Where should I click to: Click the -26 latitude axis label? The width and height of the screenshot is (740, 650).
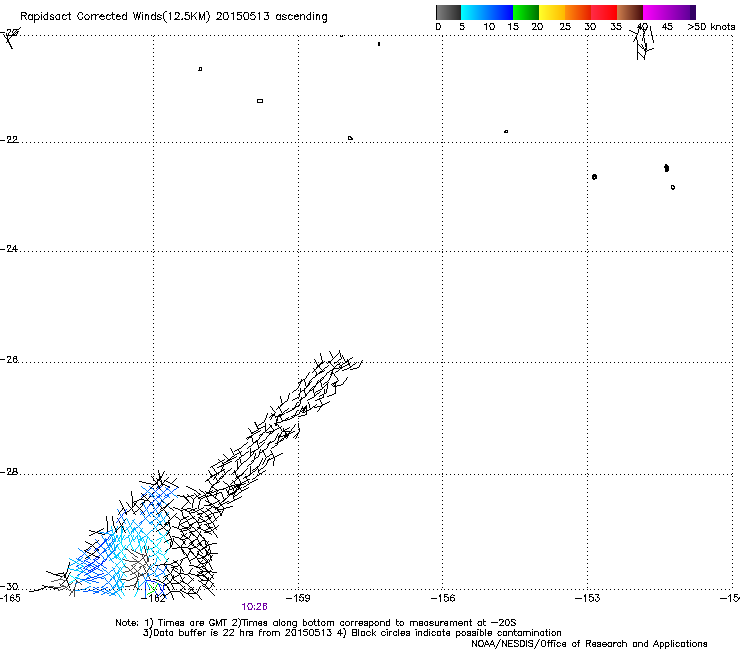click(x=9, y=360)
